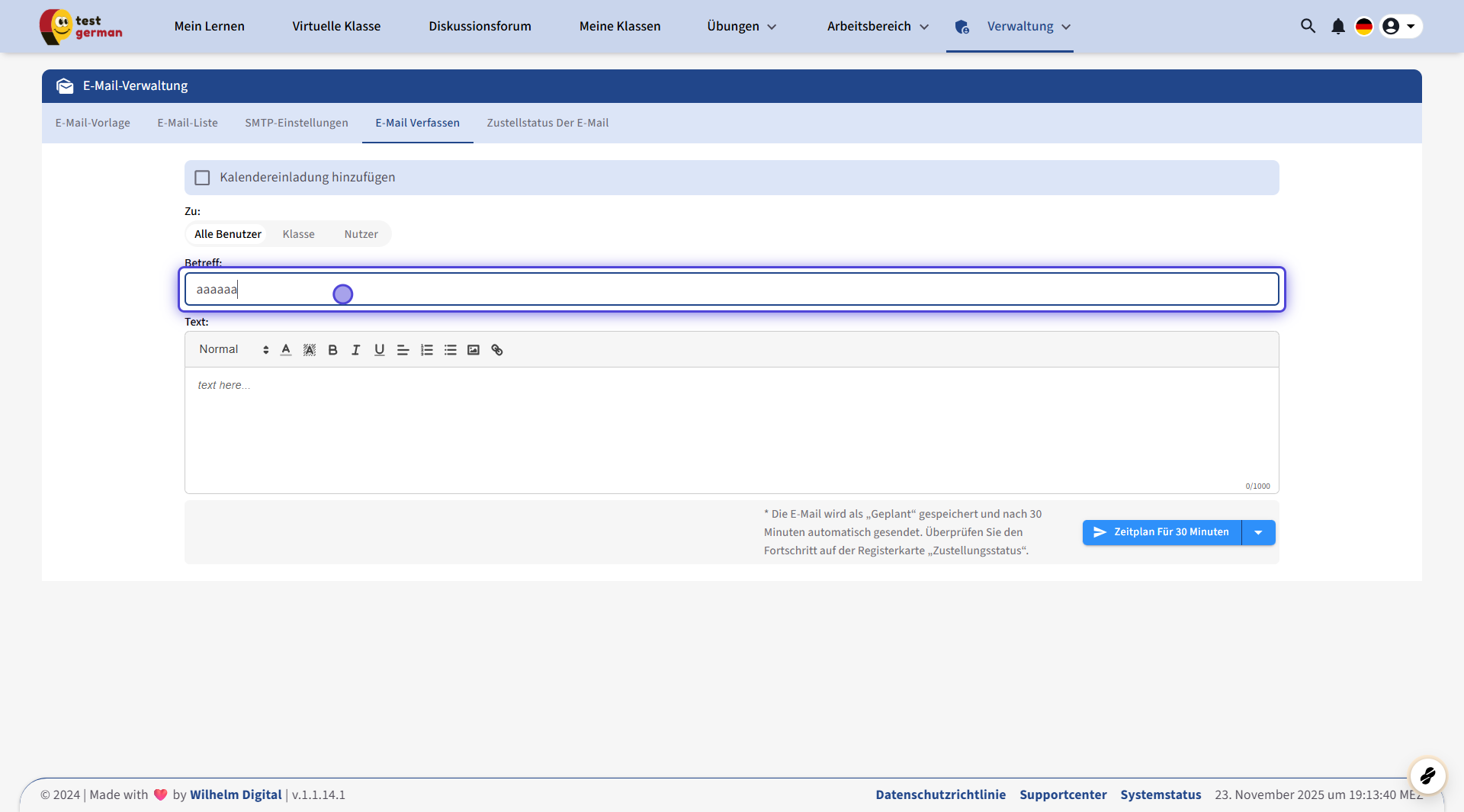The height and width of the screenshot is (812, 1464).
Task: Enable Kalendereinladung hinzufügen checkbox
Action: [202, 178]
